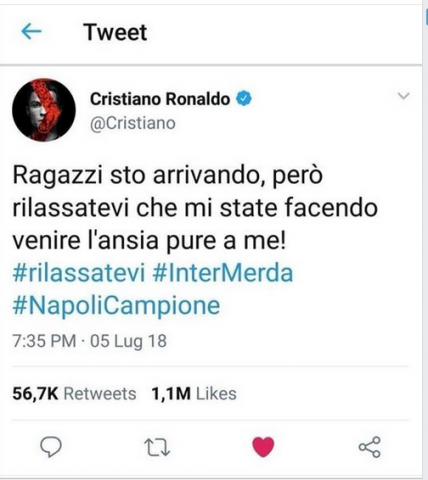
Task: Open the Cristiano Ronaldo display name
Action: [x=160, y=99]
